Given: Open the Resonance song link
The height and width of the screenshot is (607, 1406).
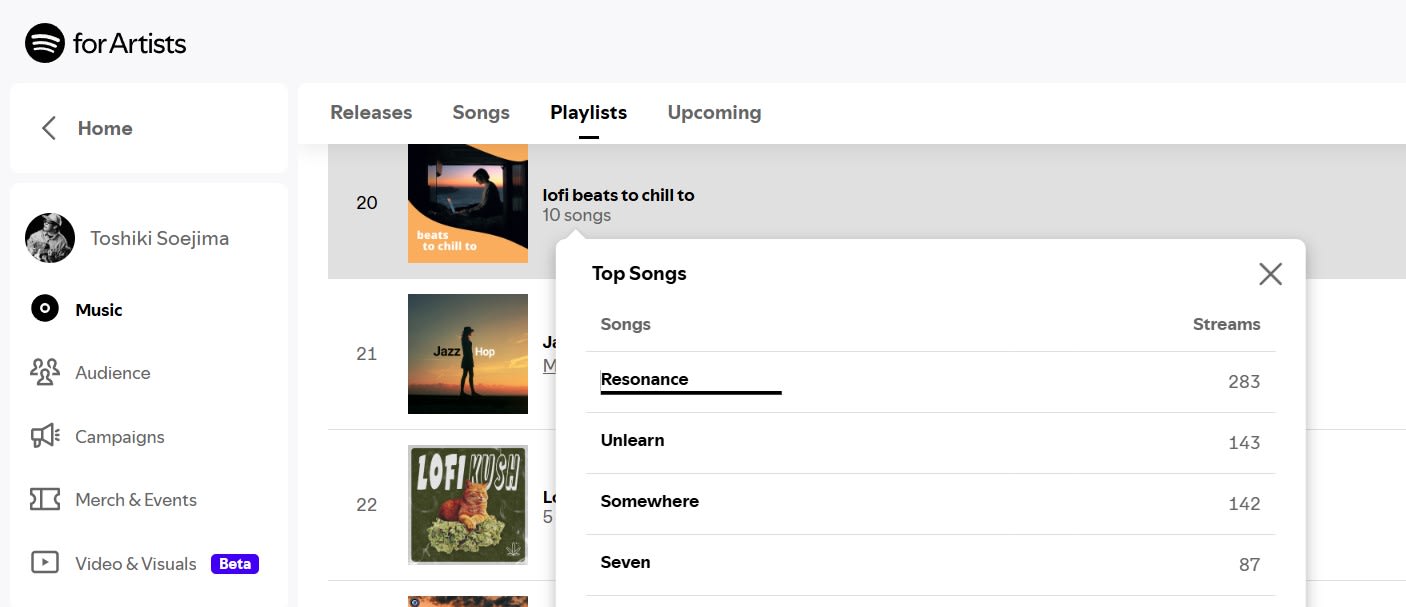Looking at the screenshot, I should (x=644, y=379).
